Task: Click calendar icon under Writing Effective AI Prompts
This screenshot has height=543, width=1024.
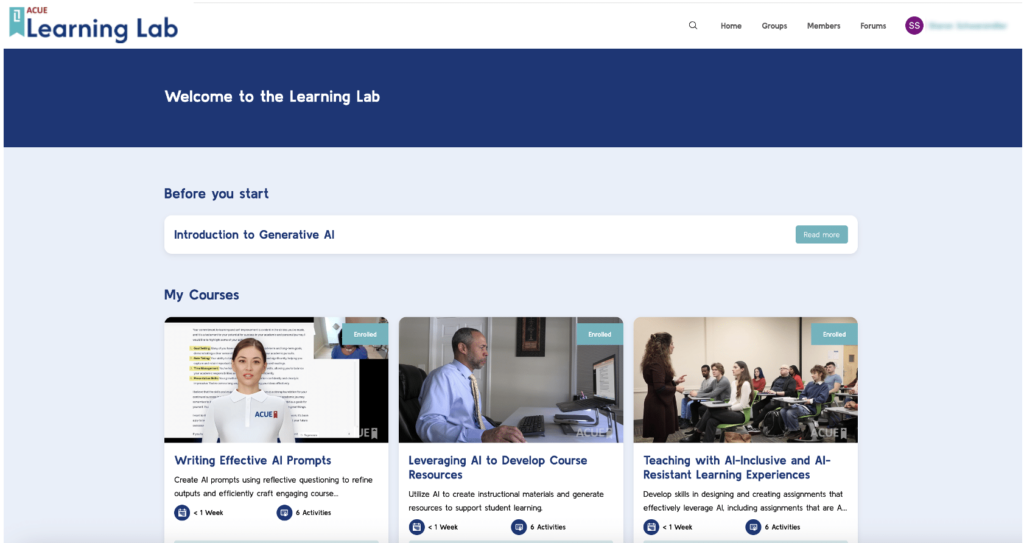Action: pyautogui.click(x=182, y=513)
